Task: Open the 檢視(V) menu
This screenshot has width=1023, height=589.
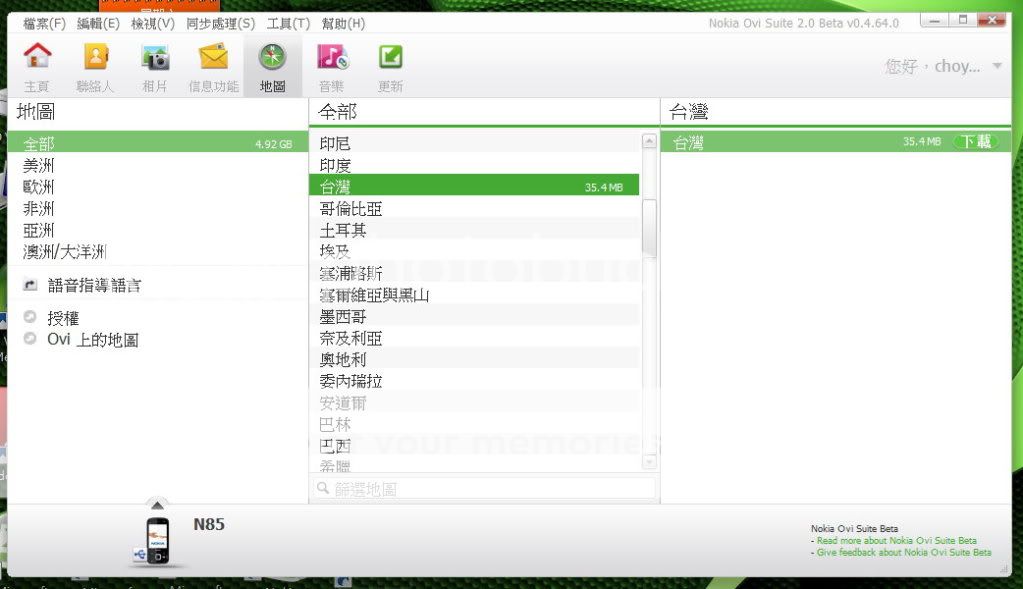Action: [x=153, y=23]
